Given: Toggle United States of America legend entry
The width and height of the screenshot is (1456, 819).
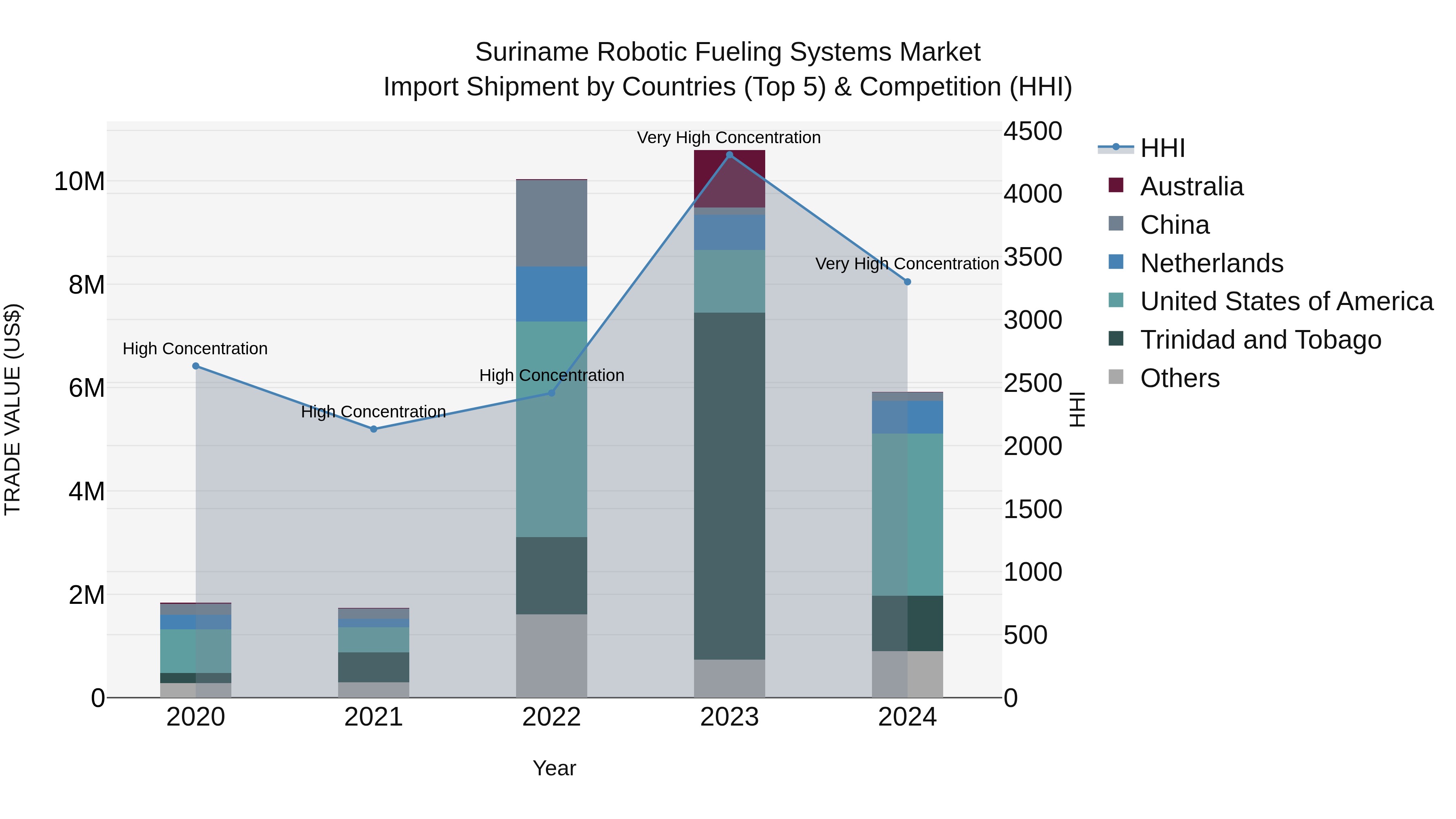Looking at the screenshot, I should [1271, 301].
